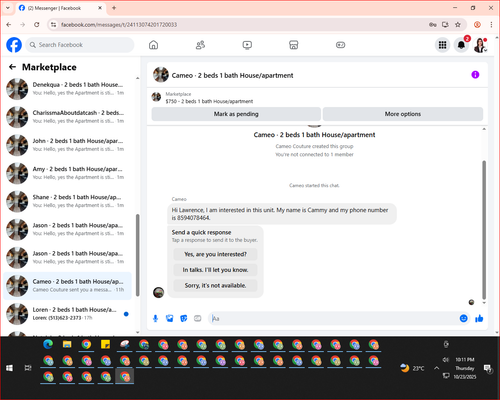Open the $750 2 beds 1 bath listing link

point(209,101)
